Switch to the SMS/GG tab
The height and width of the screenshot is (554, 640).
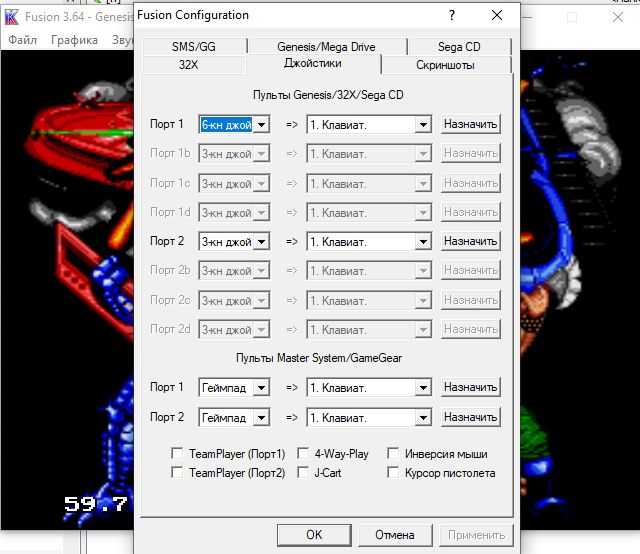(x=194, y=47)
